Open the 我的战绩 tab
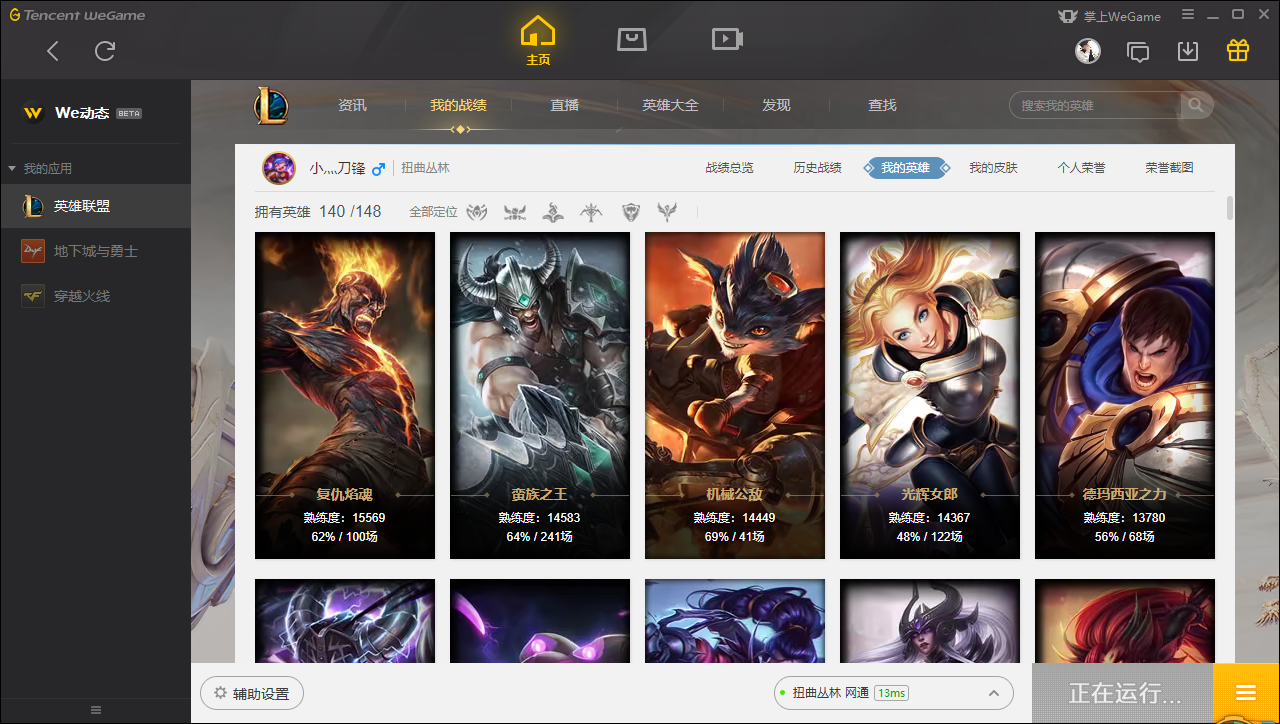This screenshot has width=1280, height=724. pyautogui.click(x=459, y=105)
